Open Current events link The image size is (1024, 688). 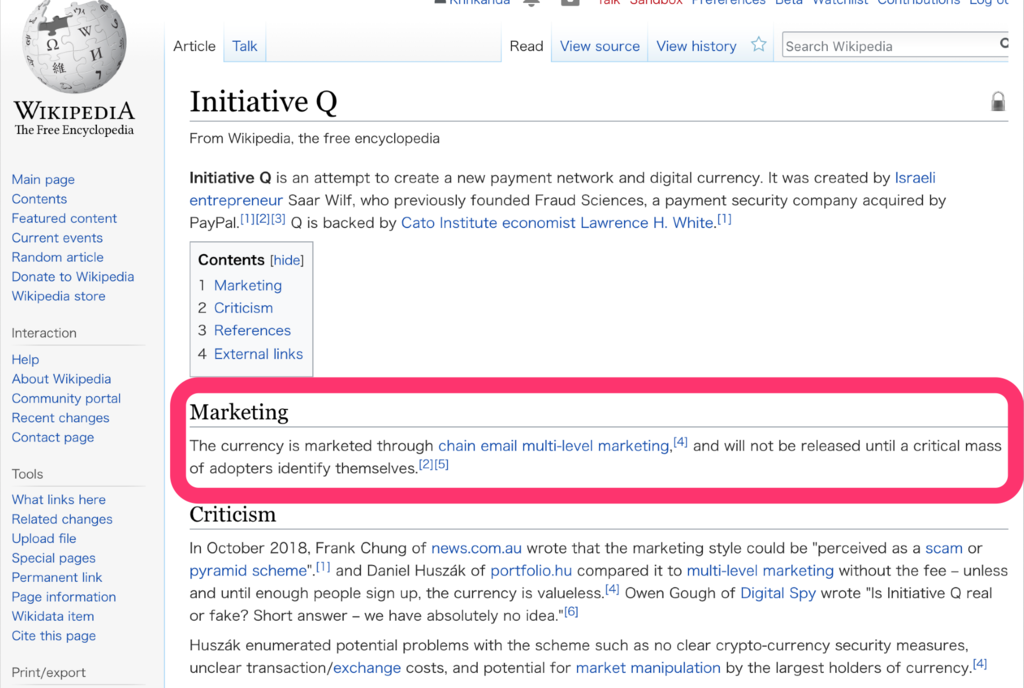(57, 238)
